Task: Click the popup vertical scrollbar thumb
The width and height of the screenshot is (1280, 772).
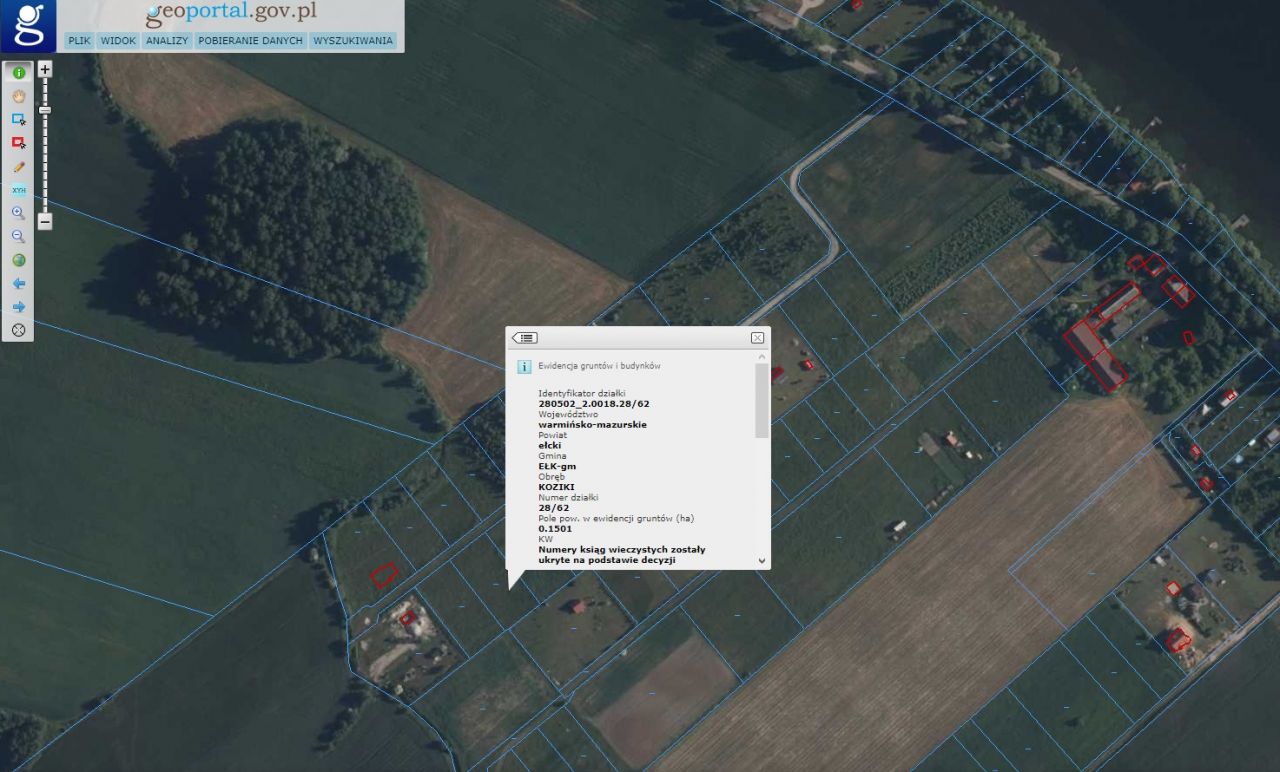Action: [762, 400]
